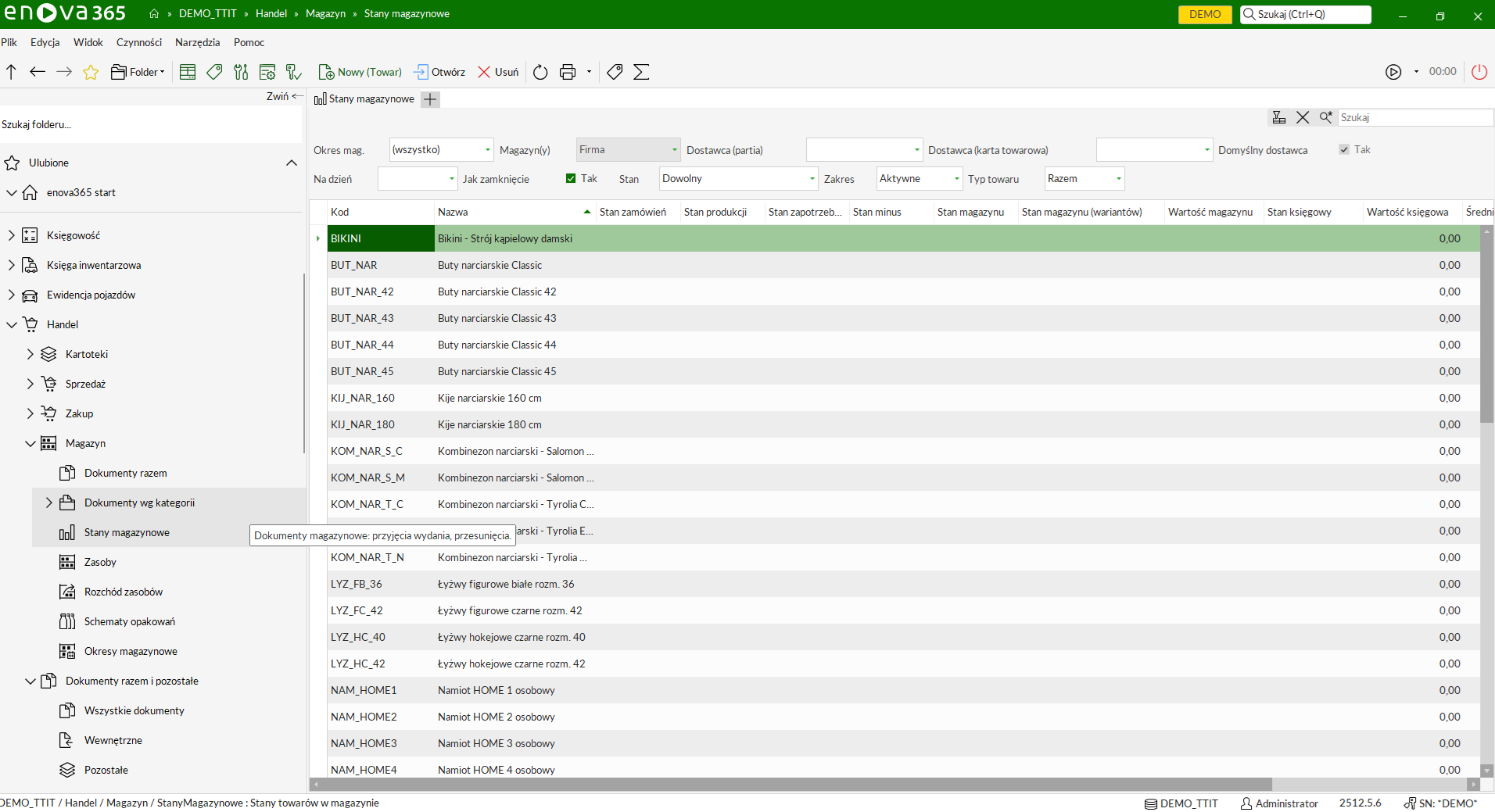Open the Pomoc menu
1495x812 pixels.
(249, 42)
